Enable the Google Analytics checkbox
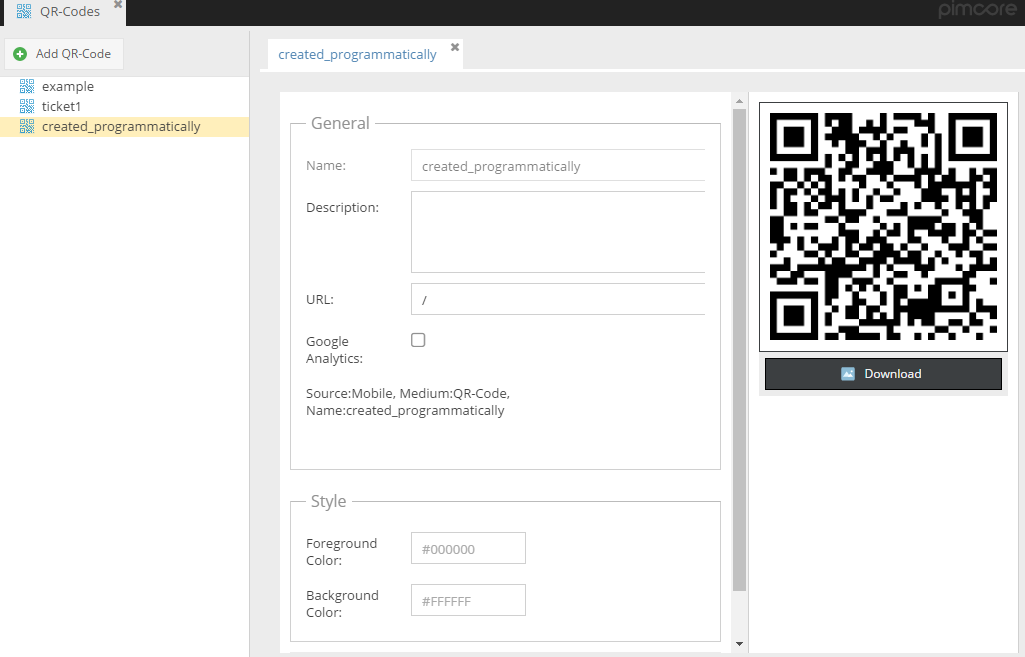This screenshot has width=1025, height=657. [x=418, y=340]
